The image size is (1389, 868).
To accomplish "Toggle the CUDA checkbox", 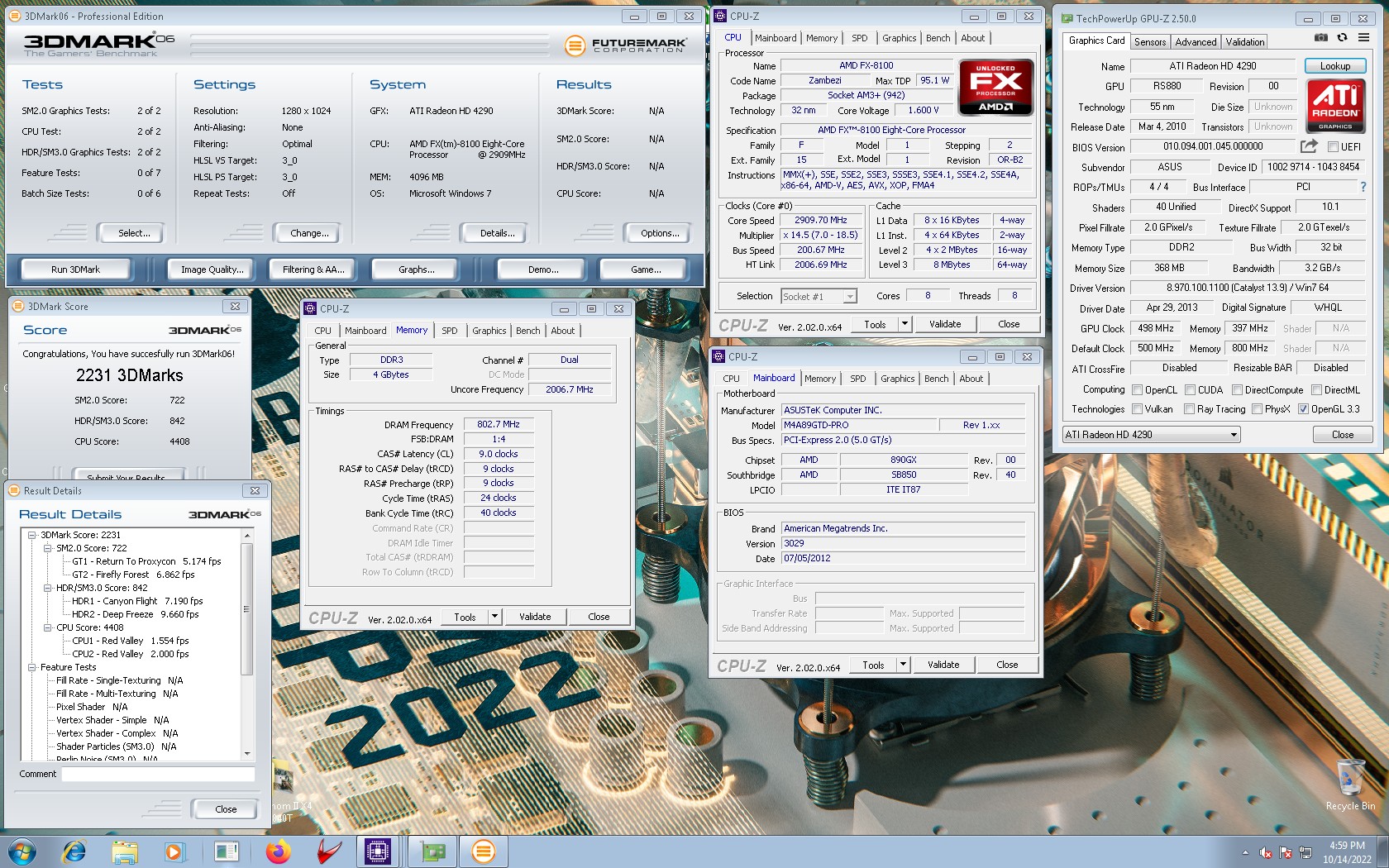I will 1191,390.
